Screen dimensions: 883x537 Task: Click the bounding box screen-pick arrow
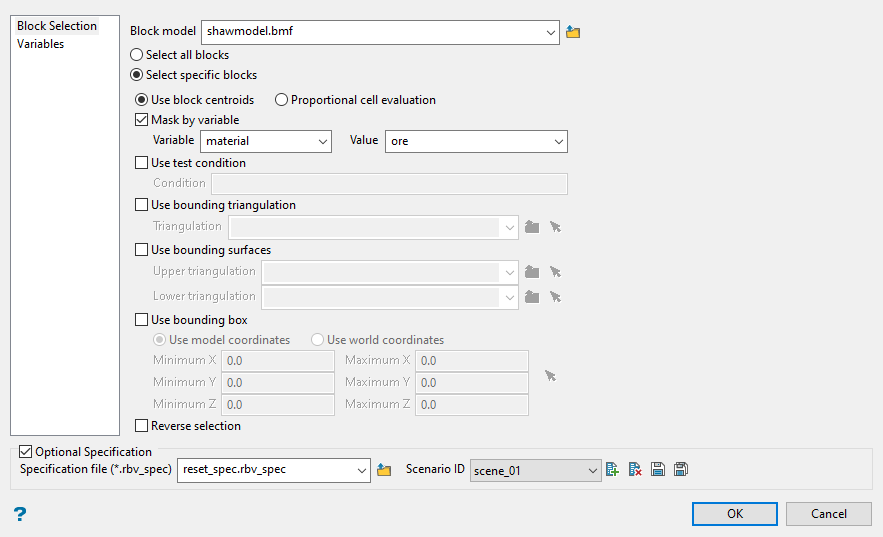550,376
